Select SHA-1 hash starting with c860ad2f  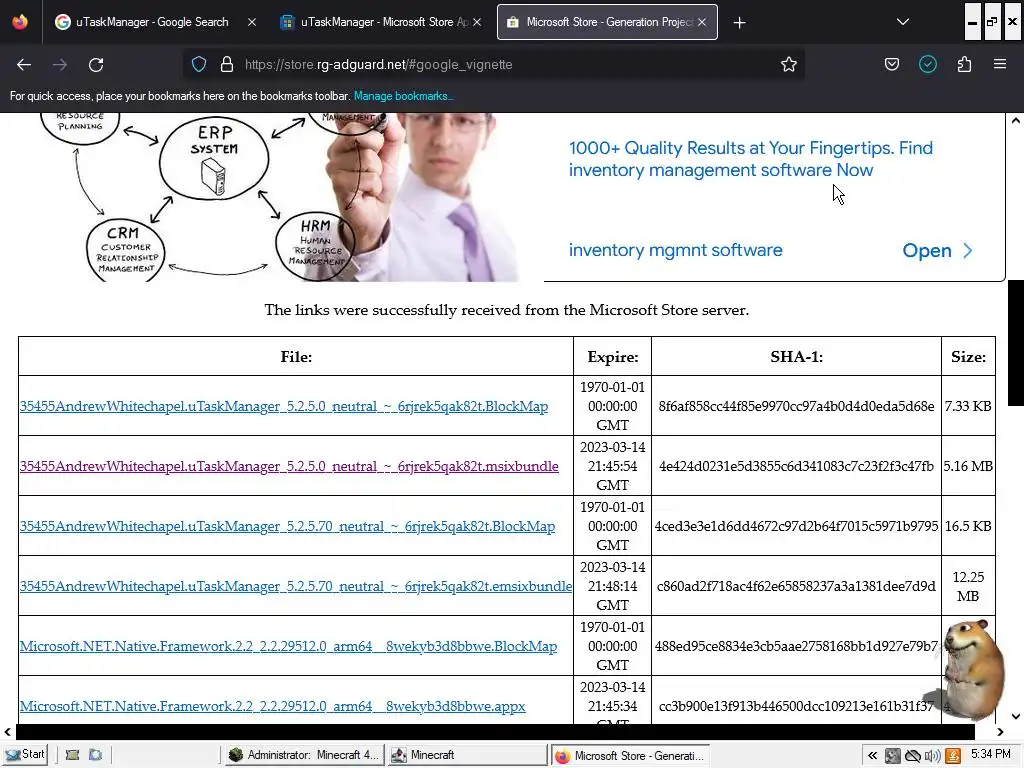click(796, 586)
